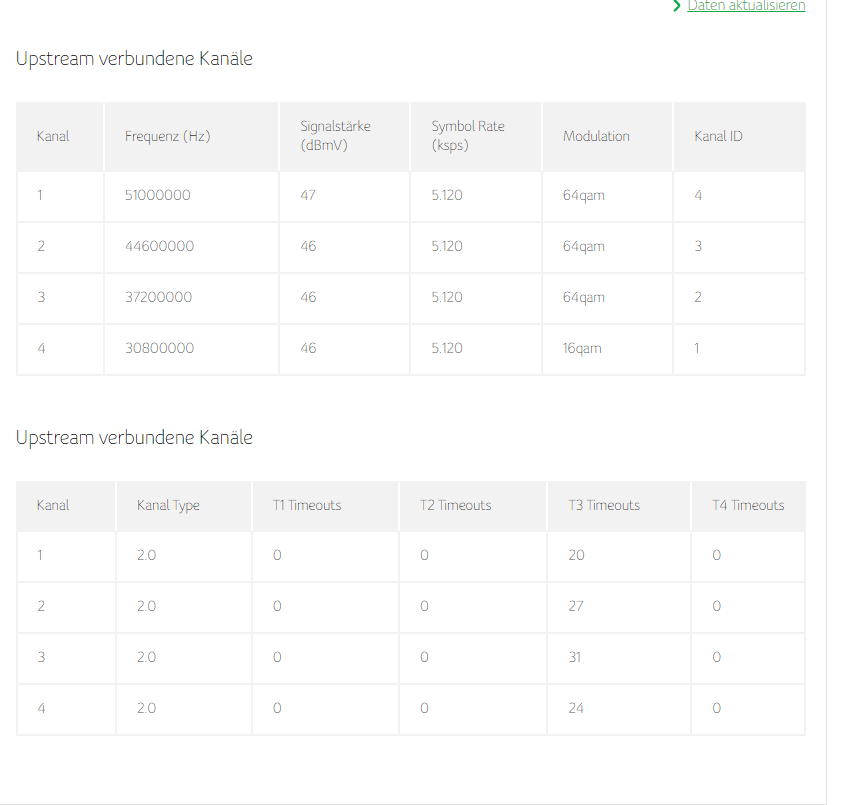Click the Kanal Type column header
This screenshot has height=805, width=861.
pyautogui.click(x=168, y=505)
